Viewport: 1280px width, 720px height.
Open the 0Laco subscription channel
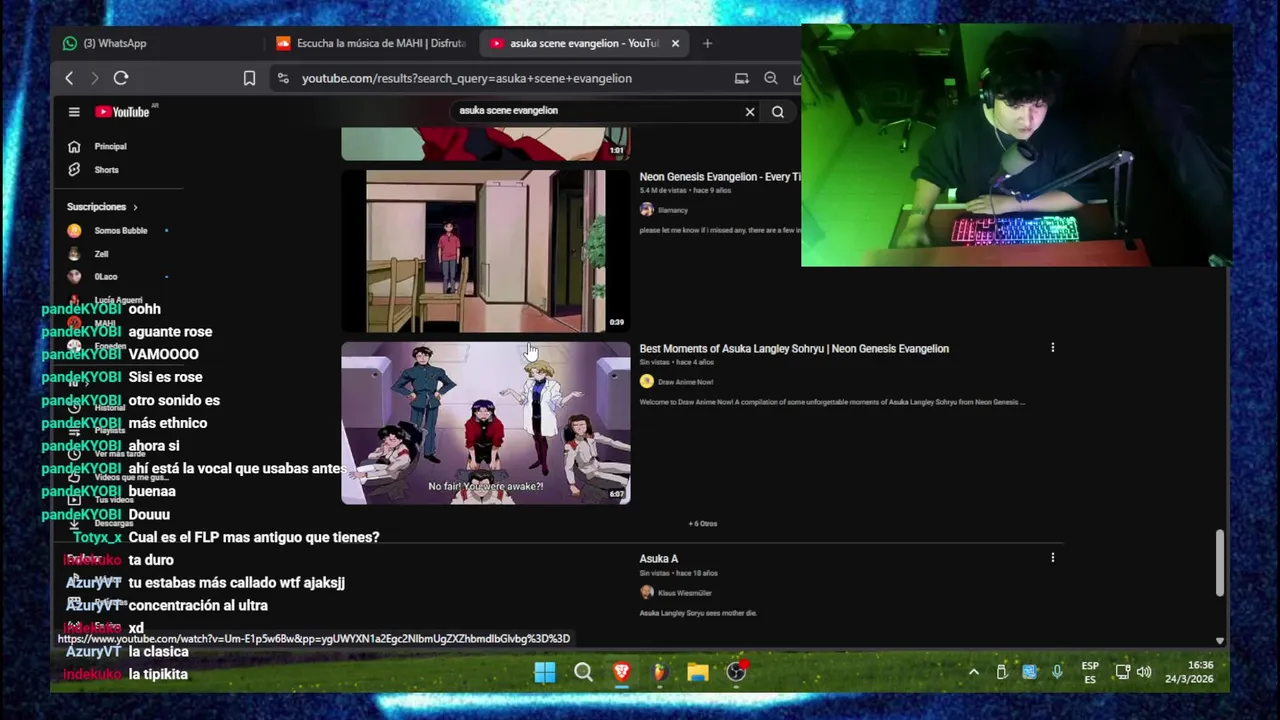pyautogui.click(x=106, y=277)
